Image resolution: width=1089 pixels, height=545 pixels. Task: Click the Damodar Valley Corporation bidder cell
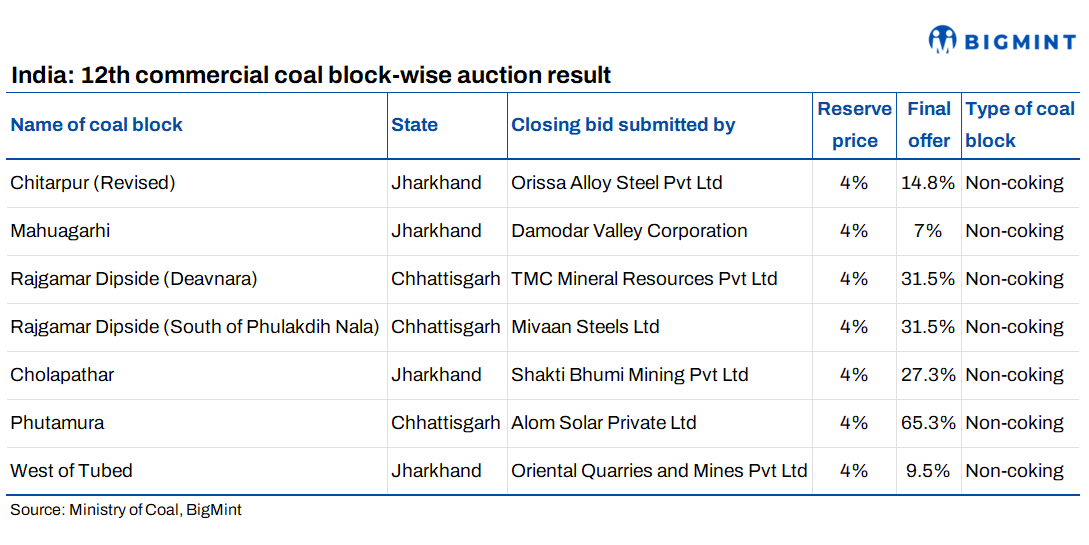pos(629,231)
